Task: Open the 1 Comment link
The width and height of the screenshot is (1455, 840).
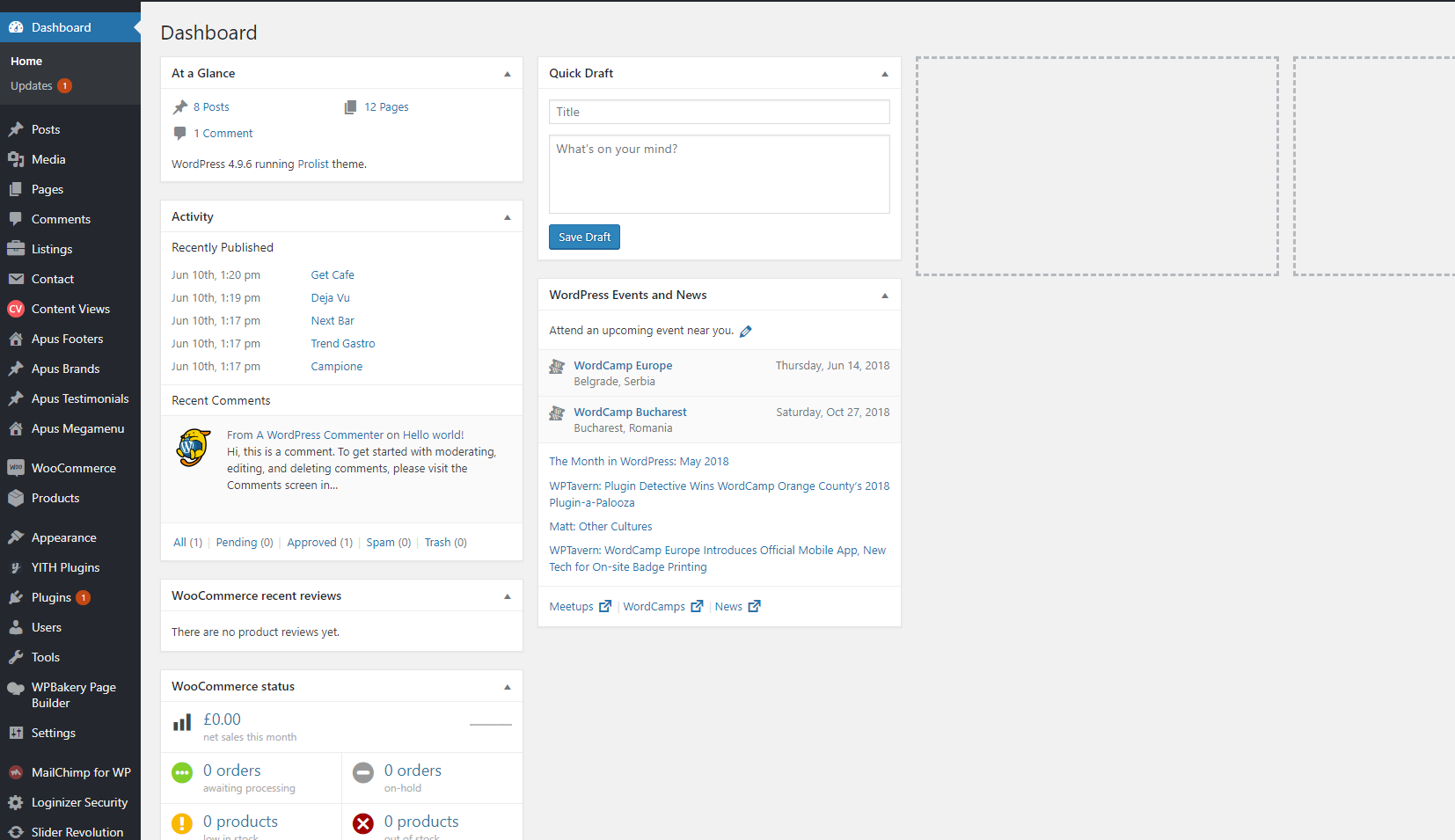Action: [x=223, y=134]
